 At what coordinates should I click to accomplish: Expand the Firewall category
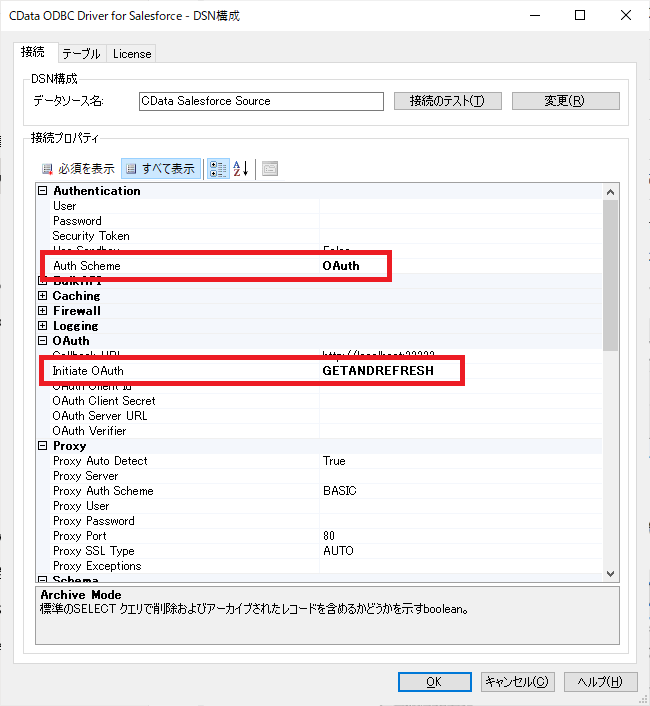tap(43, 311)
